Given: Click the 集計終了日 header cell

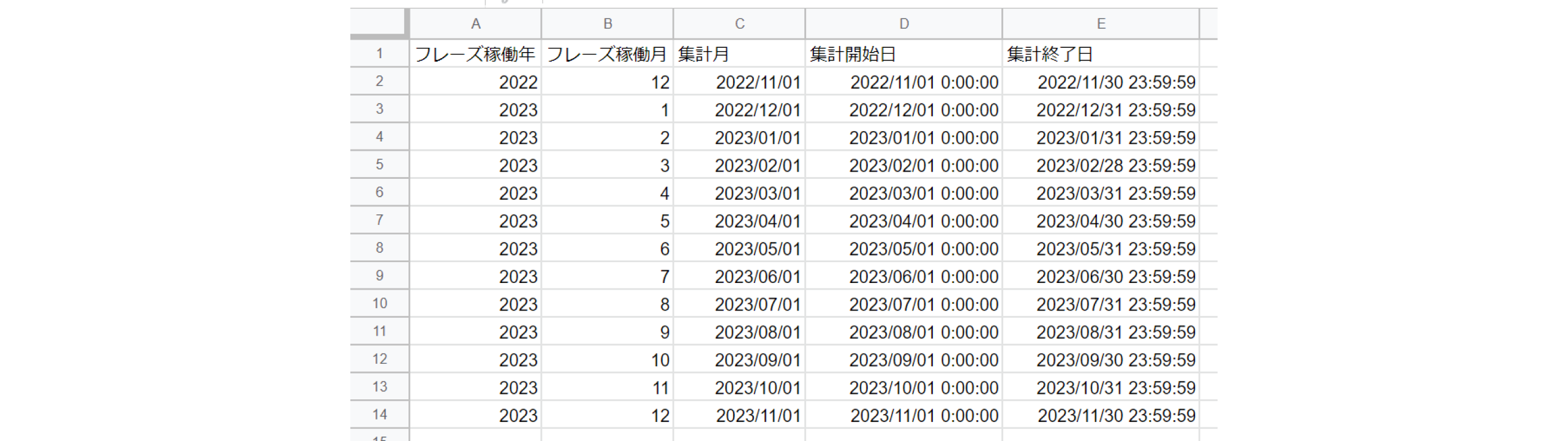Looking at the screenshot, I should point(1101,54).
